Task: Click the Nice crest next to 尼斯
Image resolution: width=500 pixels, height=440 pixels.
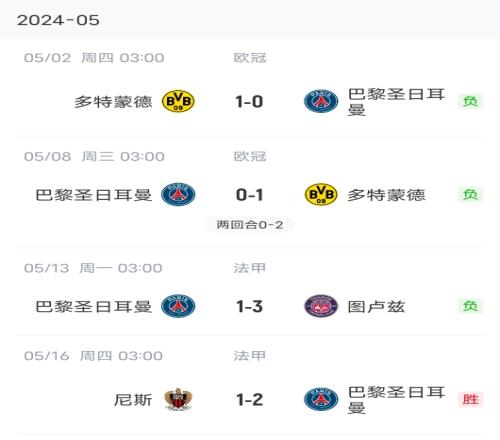Action: point(178,399)
